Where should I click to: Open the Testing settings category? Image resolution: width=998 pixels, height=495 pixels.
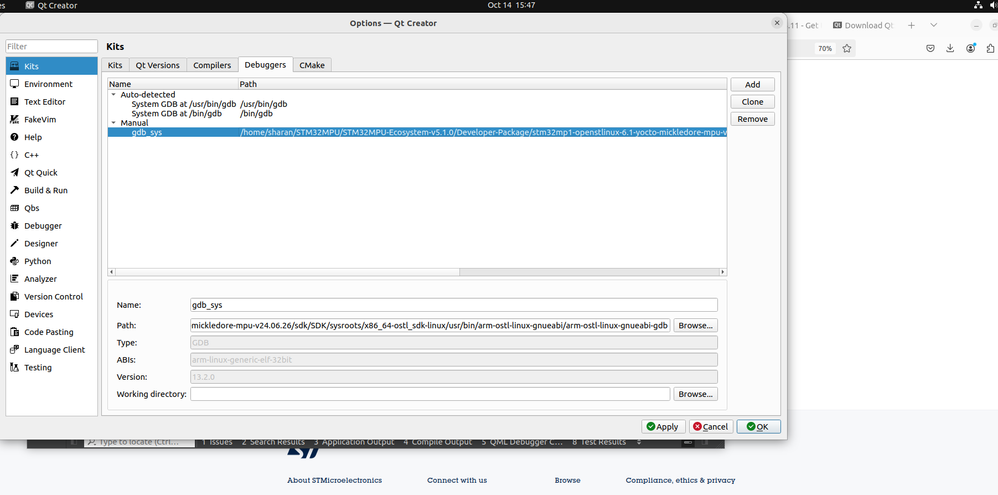click(52, 367)
